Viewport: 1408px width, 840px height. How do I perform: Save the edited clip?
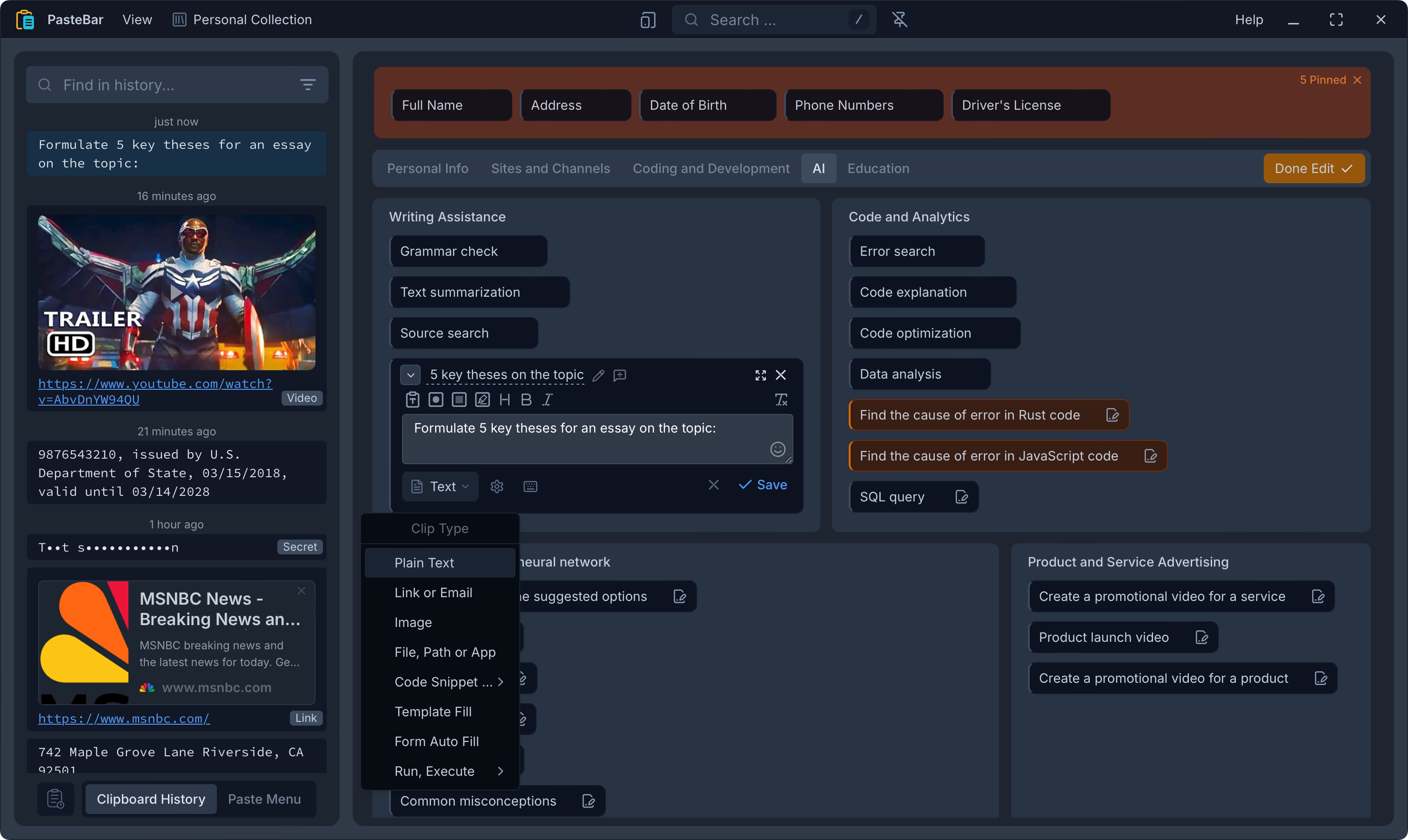[x=763, y=485]
